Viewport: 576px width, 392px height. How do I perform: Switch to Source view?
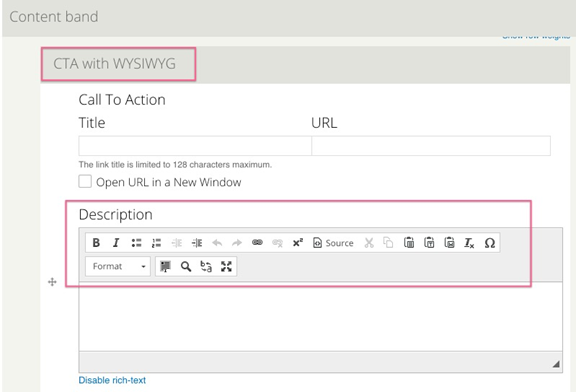click(333, 243)
